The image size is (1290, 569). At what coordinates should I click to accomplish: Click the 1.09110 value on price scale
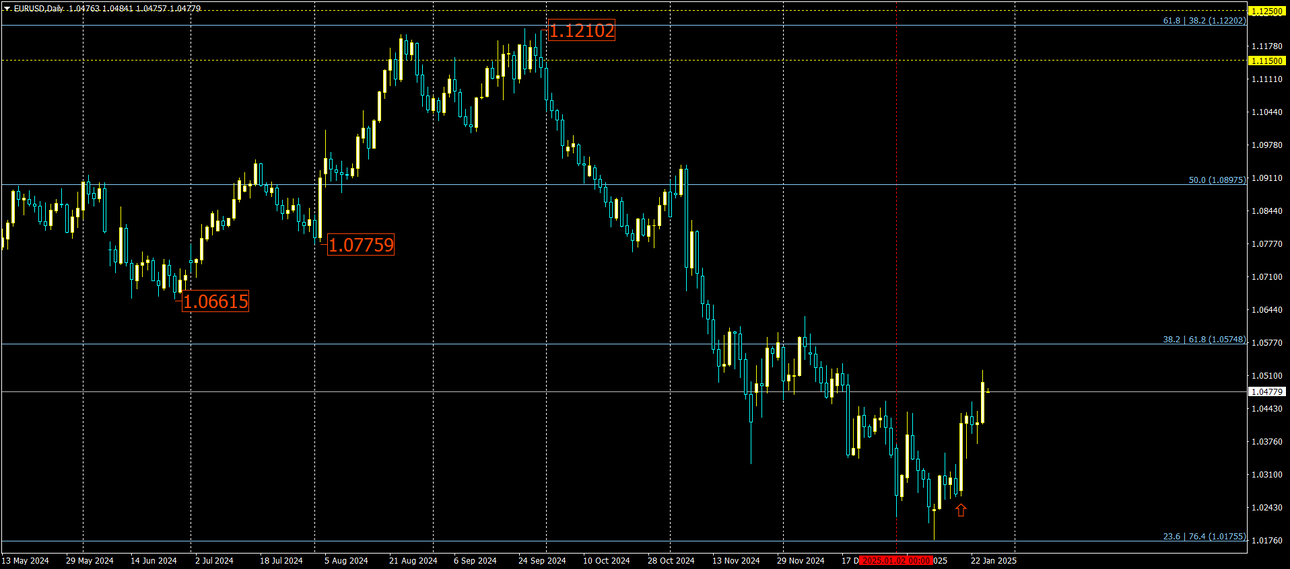pyautogui.click(x=1266, y=178)
